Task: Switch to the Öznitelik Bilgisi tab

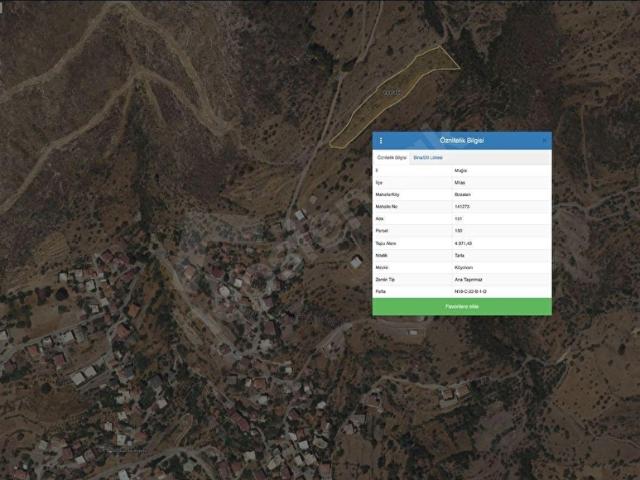Action: (x=391, y=158)
